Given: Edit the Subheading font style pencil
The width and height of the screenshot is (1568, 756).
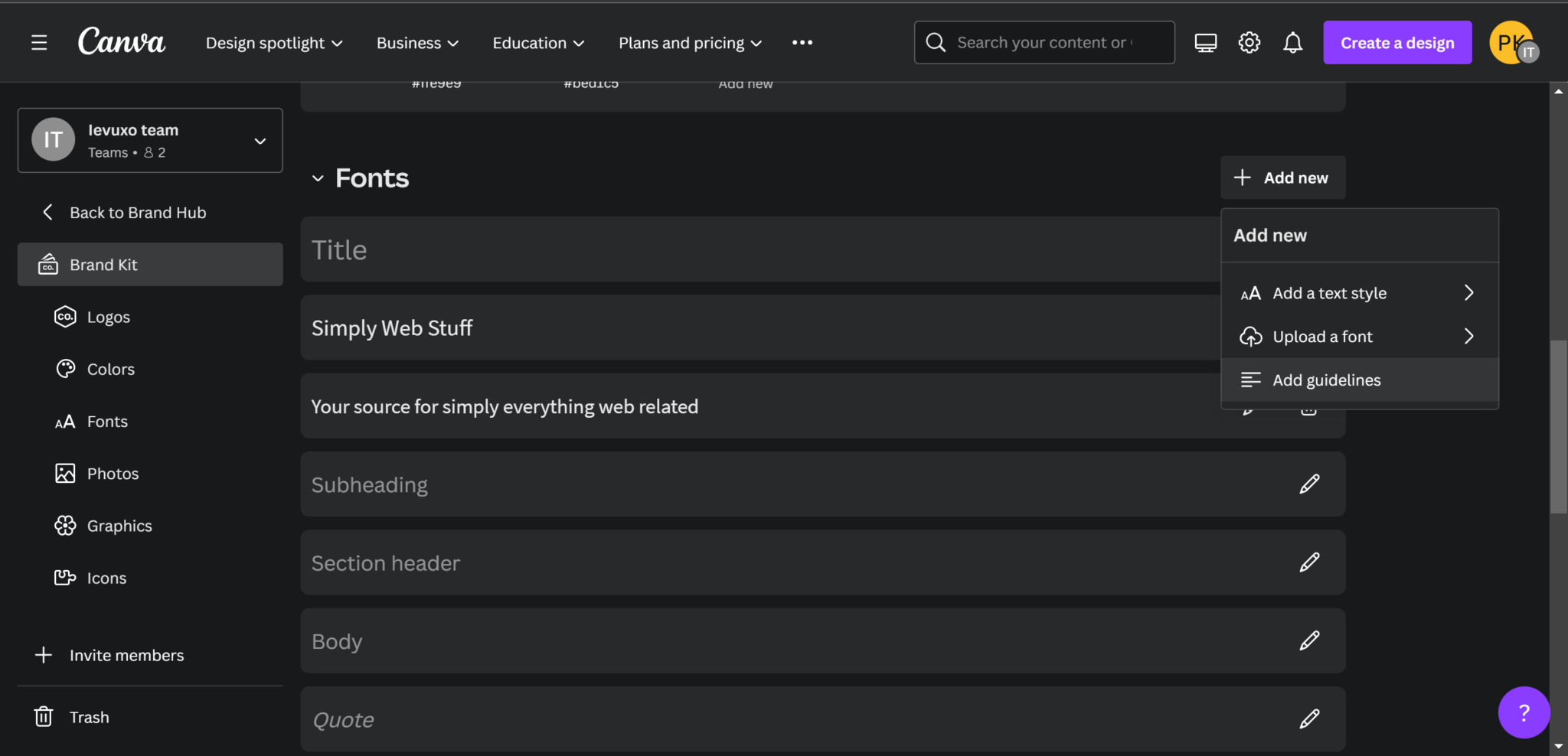Looking at the screenshot, I should coord(1309,484).
